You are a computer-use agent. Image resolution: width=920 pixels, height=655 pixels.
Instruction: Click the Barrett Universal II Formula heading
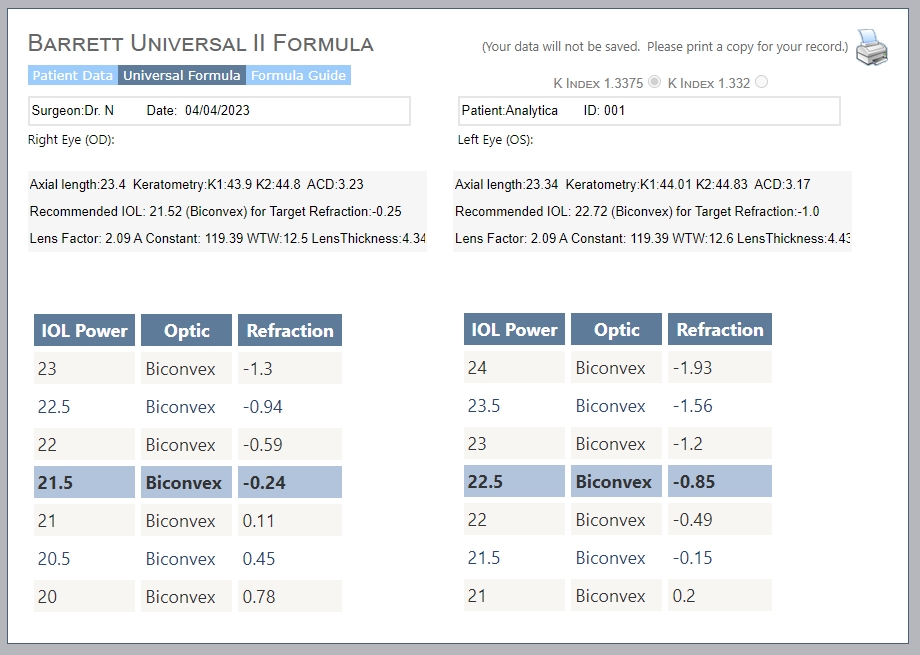[201, 43]
